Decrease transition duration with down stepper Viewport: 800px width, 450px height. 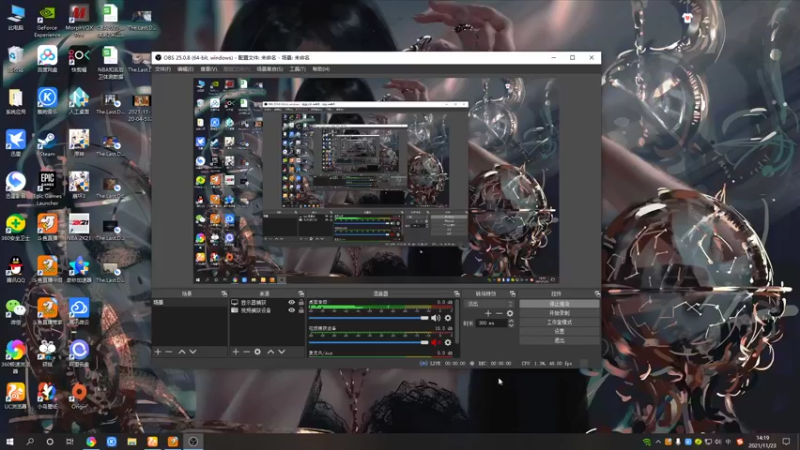pyautogui.click(x=511, y=325)
